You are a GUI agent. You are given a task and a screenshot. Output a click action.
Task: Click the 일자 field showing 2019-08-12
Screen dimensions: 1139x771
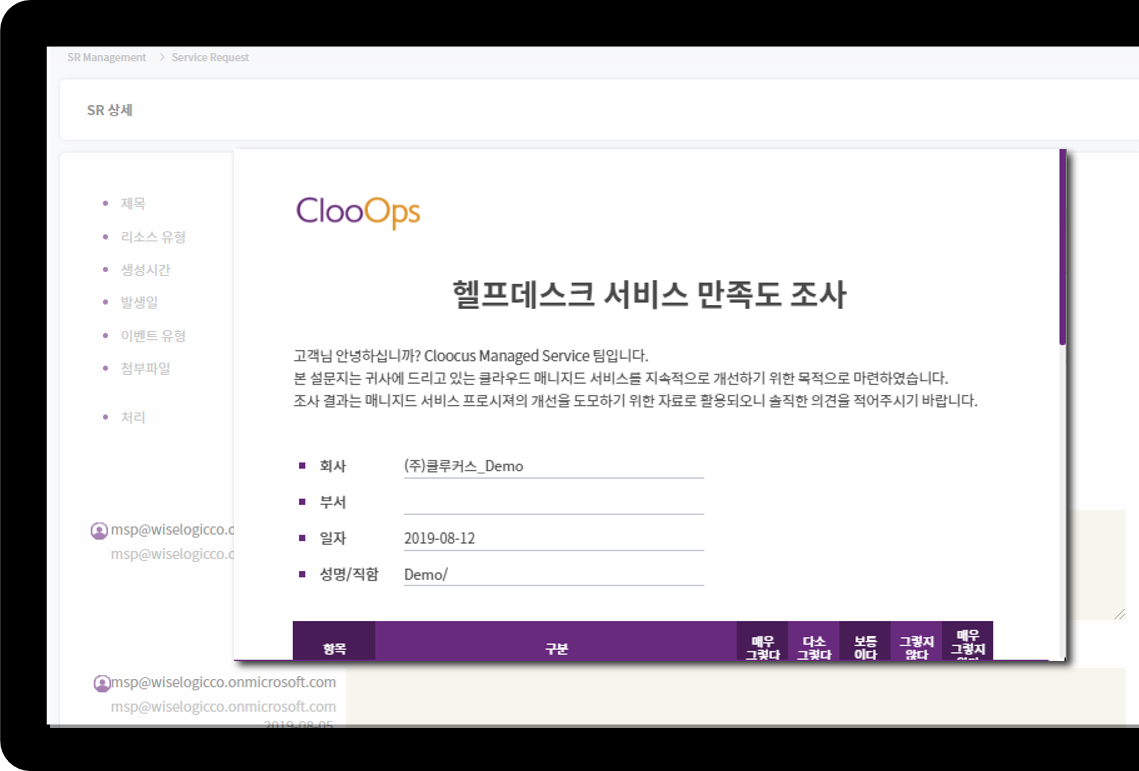click(x=554, y=538)
